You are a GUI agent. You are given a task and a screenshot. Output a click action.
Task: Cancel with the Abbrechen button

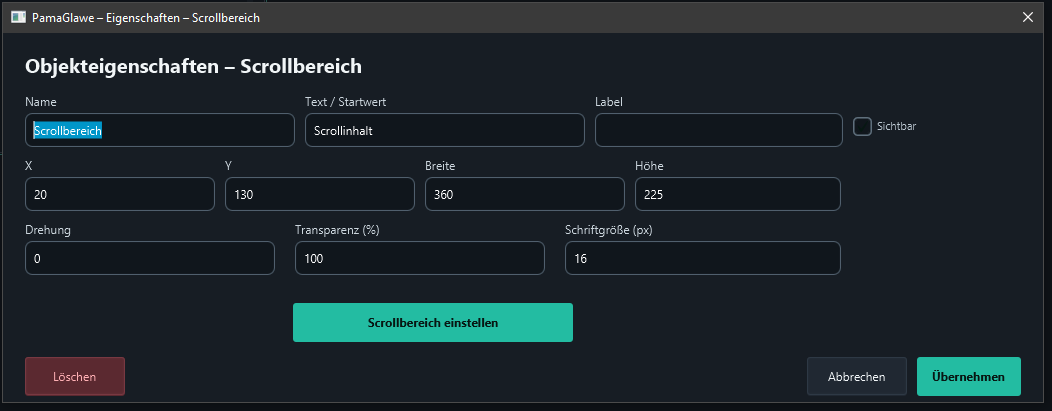857,376
